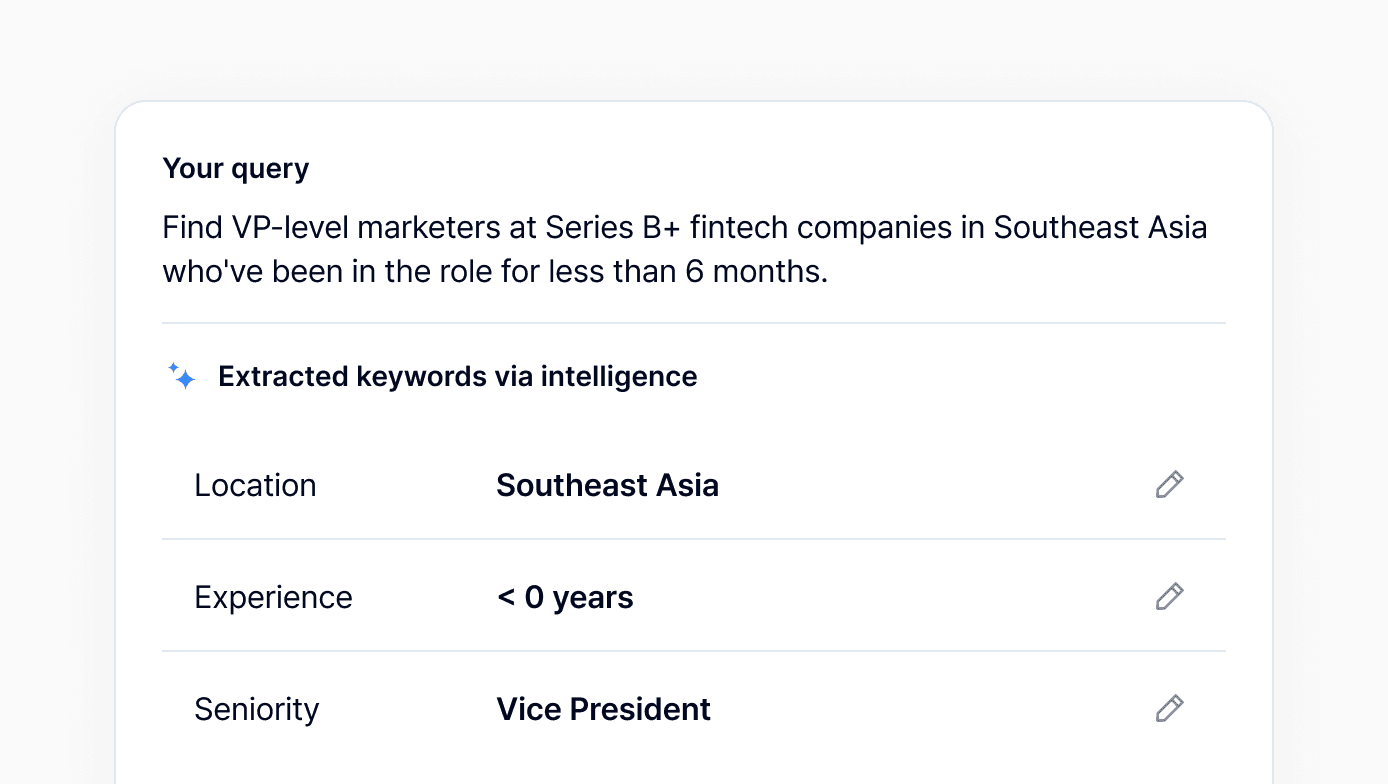Edit the Location keyword with pencil icon
This screenshot has height=784, width=1388.
[1169, 485]
